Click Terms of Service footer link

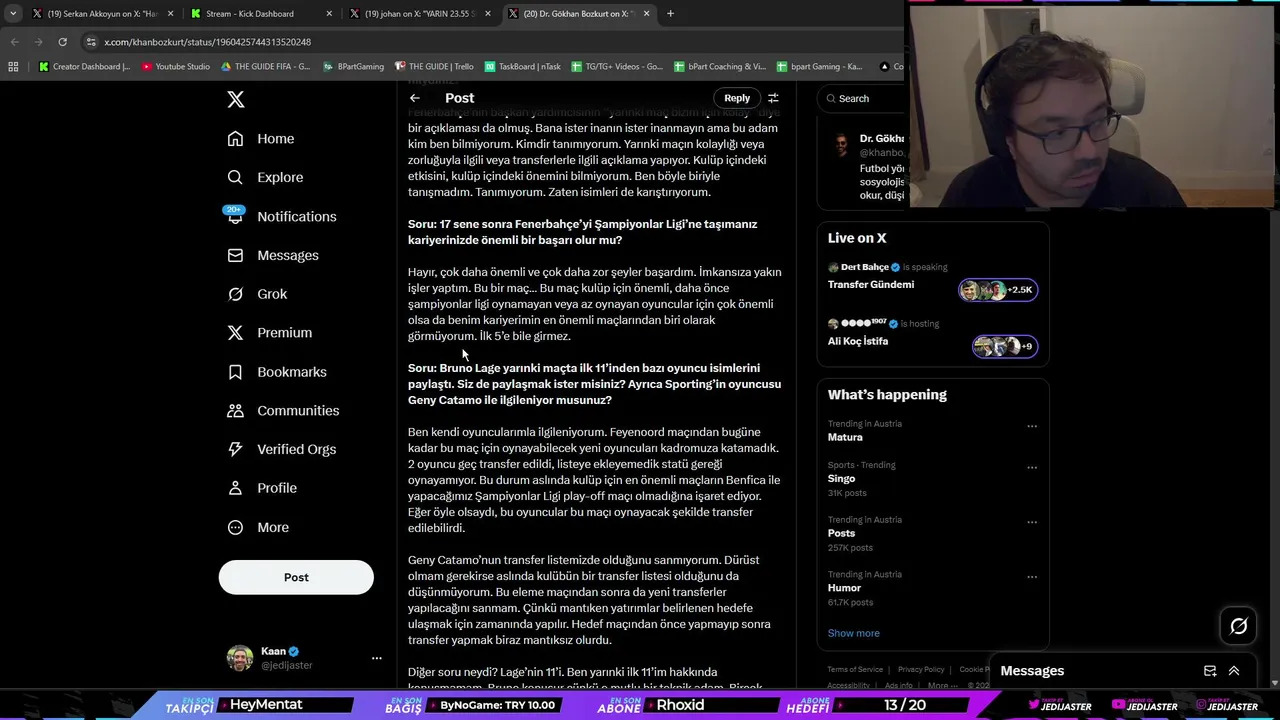(x=855, y=669)
